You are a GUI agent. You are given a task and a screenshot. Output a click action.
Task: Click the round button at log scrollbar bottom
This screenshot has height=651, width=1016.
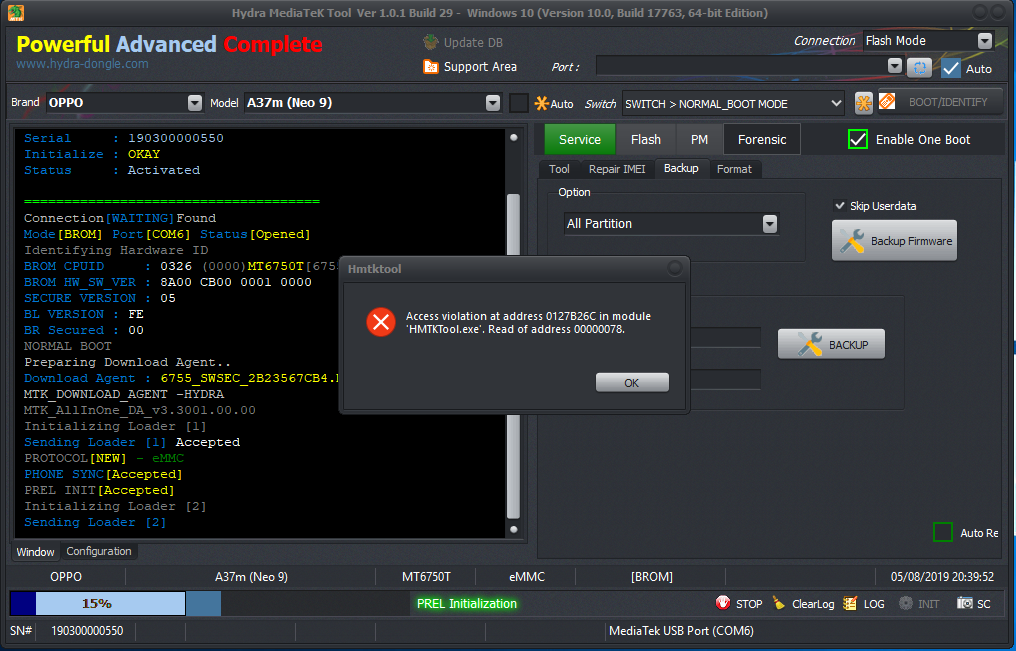click(514, 529)
